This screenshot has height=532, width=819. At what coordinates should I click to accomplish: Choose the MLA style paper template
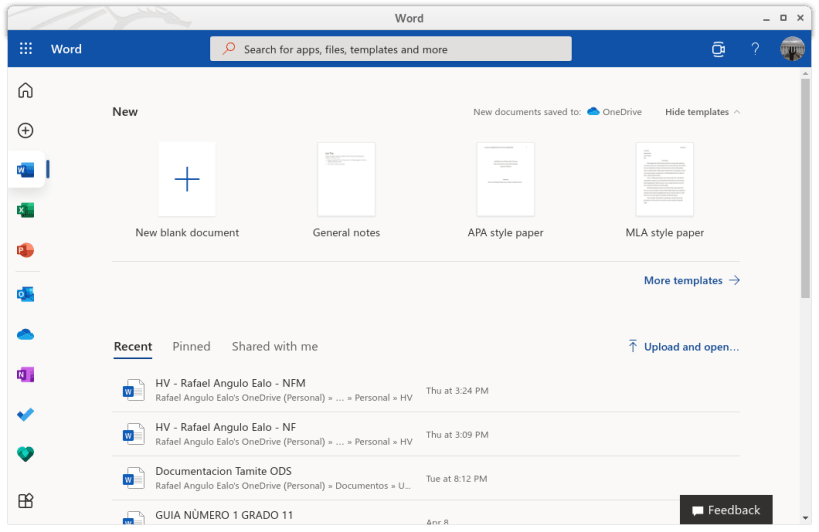coord(665,179)
